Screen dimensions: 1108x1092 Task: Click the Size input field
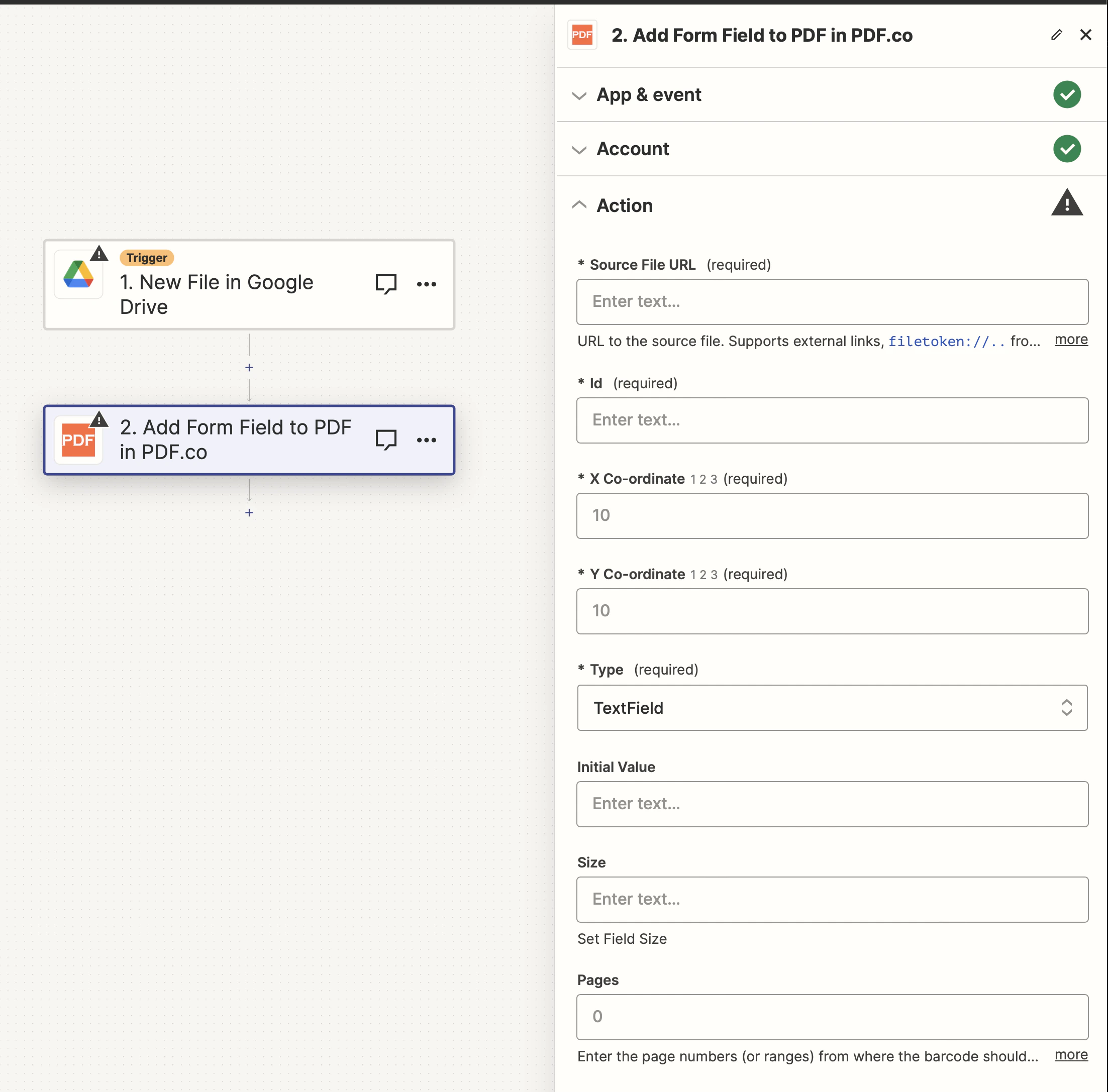(832, 900)
